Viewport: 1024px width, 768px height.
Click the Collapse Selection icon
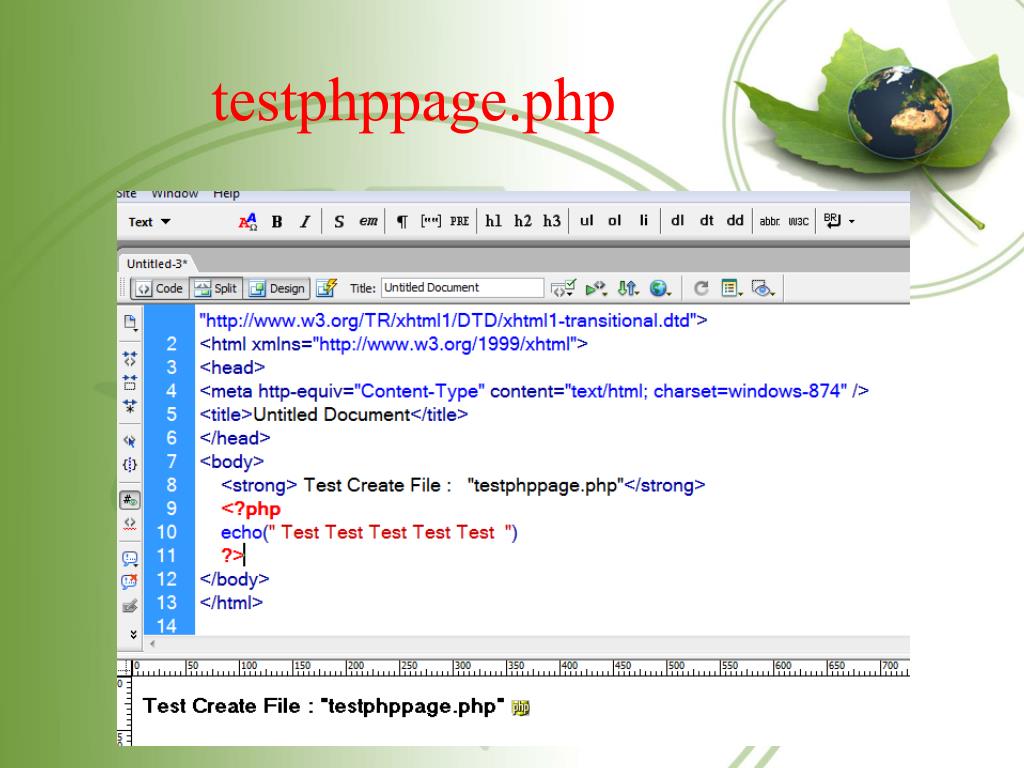130,383
